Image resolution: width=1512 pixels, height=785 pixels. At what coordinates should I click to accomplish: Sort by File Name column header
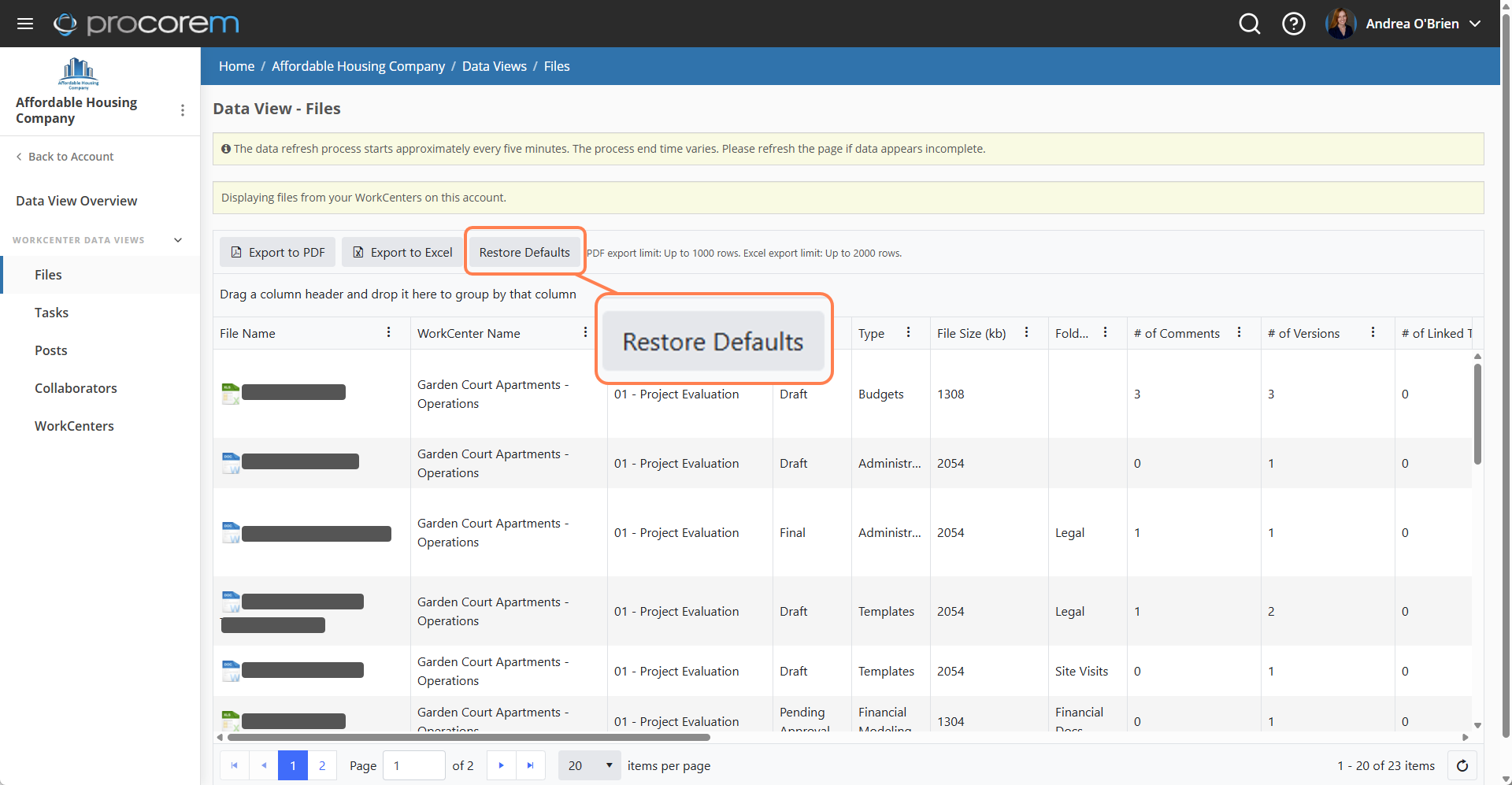click(x=247, y=333)
